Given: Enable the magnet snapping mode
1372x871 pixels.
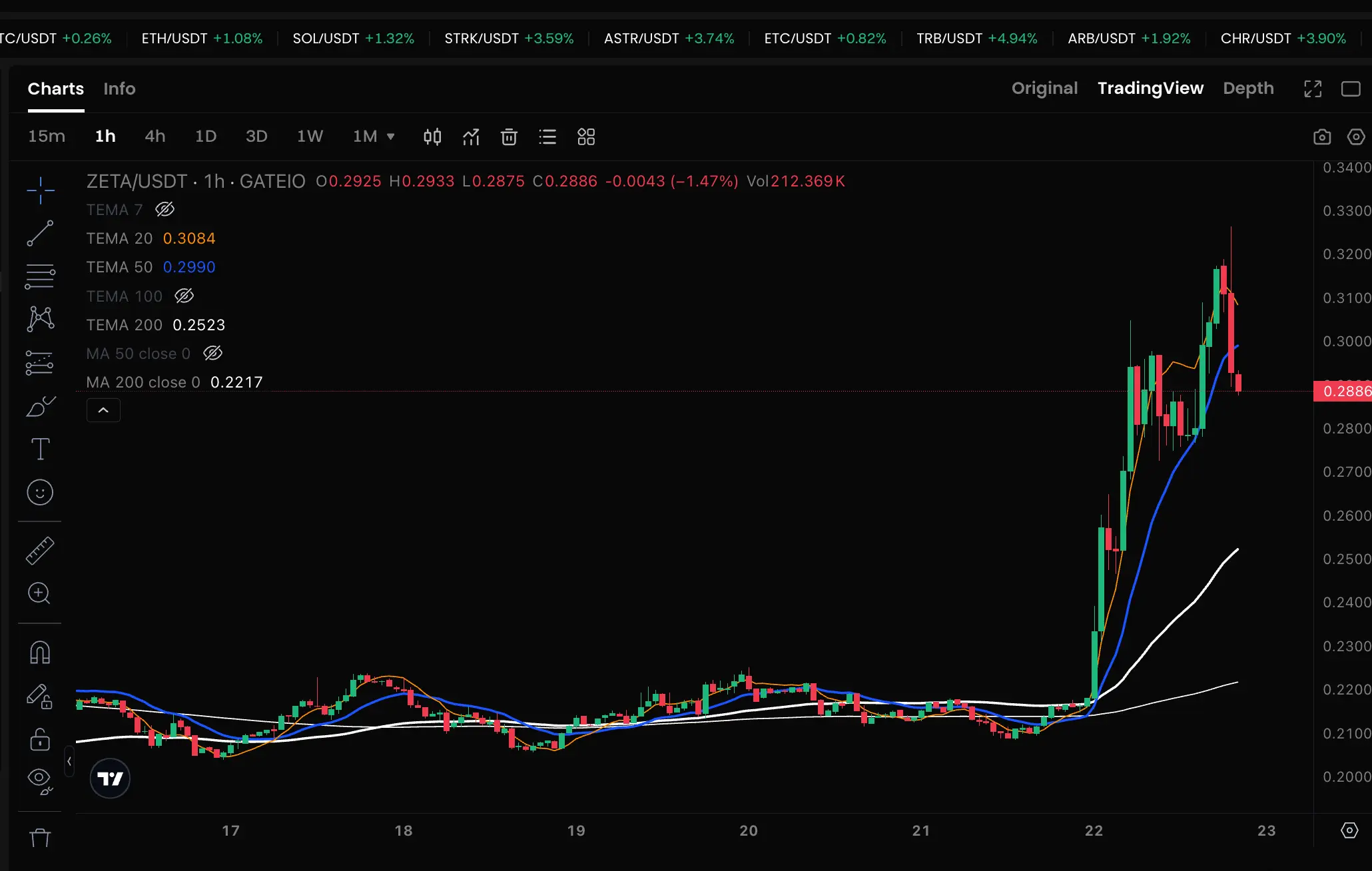Looking at the screenshot, I should (x=40, y=653).
